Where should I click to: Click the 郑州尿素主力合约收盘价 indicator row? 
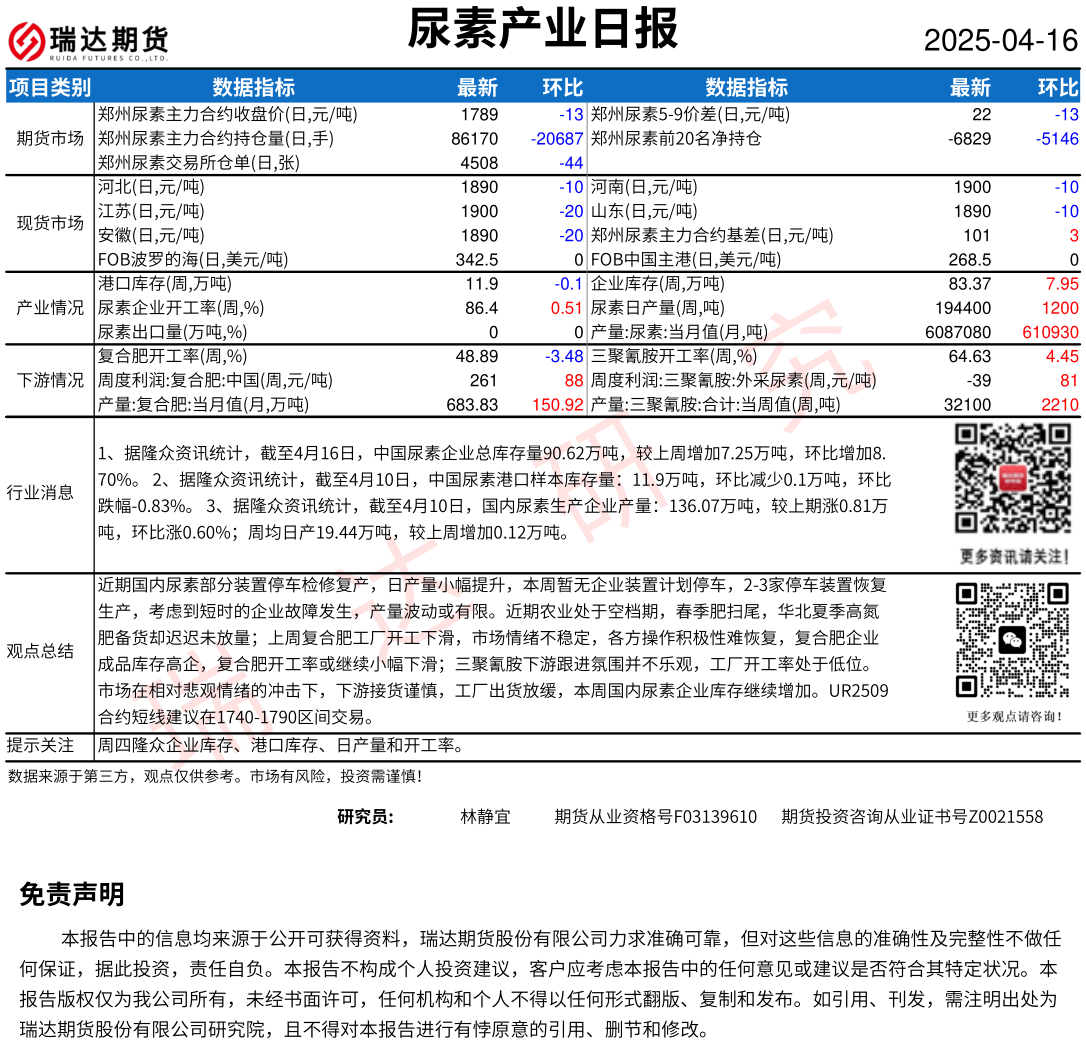(x=227, y=114)
